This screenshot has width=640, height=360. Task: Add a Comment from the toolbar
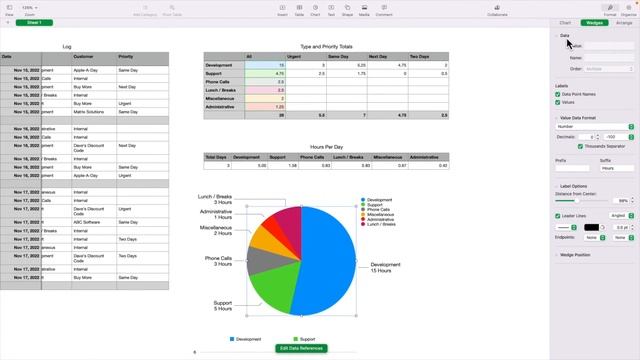[x=384, y=8]
